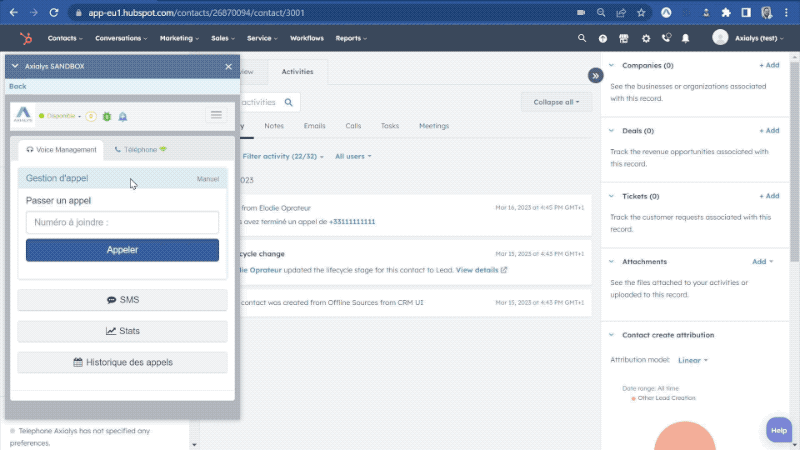Image resolution: width=800 pixels, height=450 pixels.
Task: Minimize Axialys SANDBOX widget with chevron
Action: pos(15,66)
